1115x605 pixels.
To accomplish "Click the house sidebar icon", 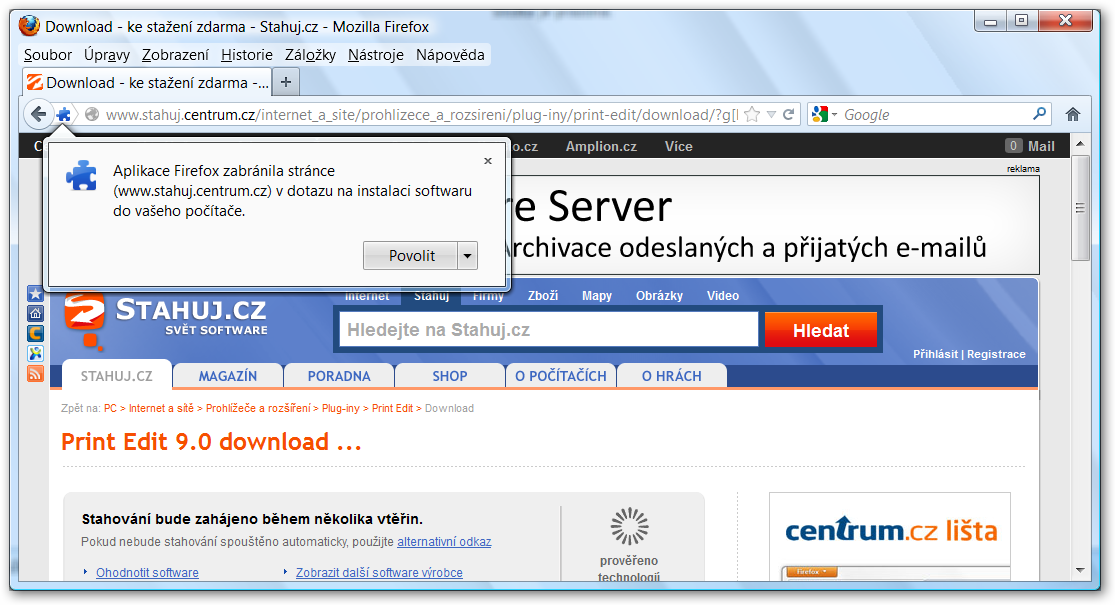I will (x=36, y=314).
